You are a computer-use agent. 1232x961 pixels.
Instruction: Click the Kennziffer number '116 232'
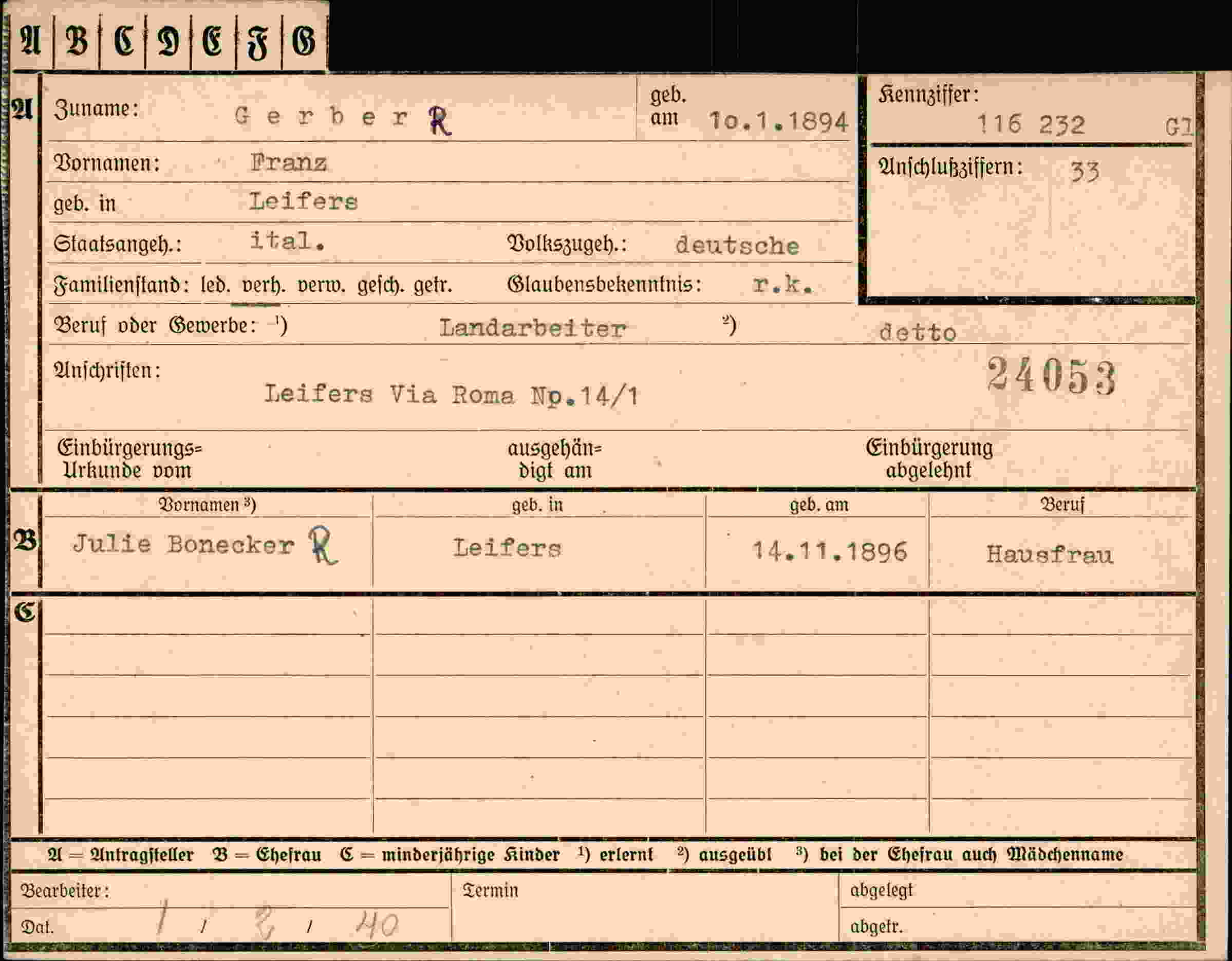click(x=1031, y=124)
